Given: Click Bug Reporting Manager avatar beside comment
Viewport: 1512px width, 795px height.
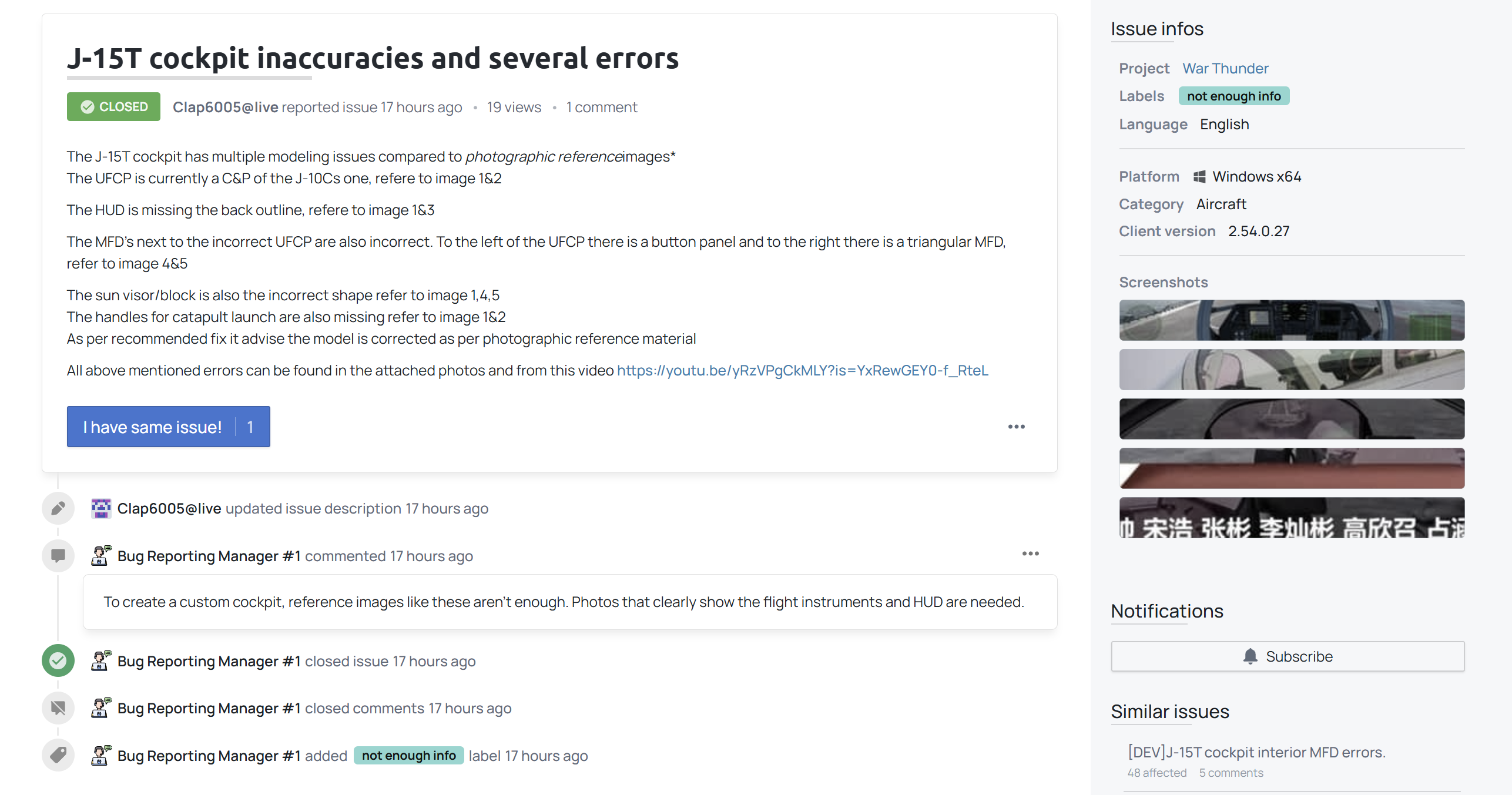Looking at the screenshot, I should (x=101, y=555).
